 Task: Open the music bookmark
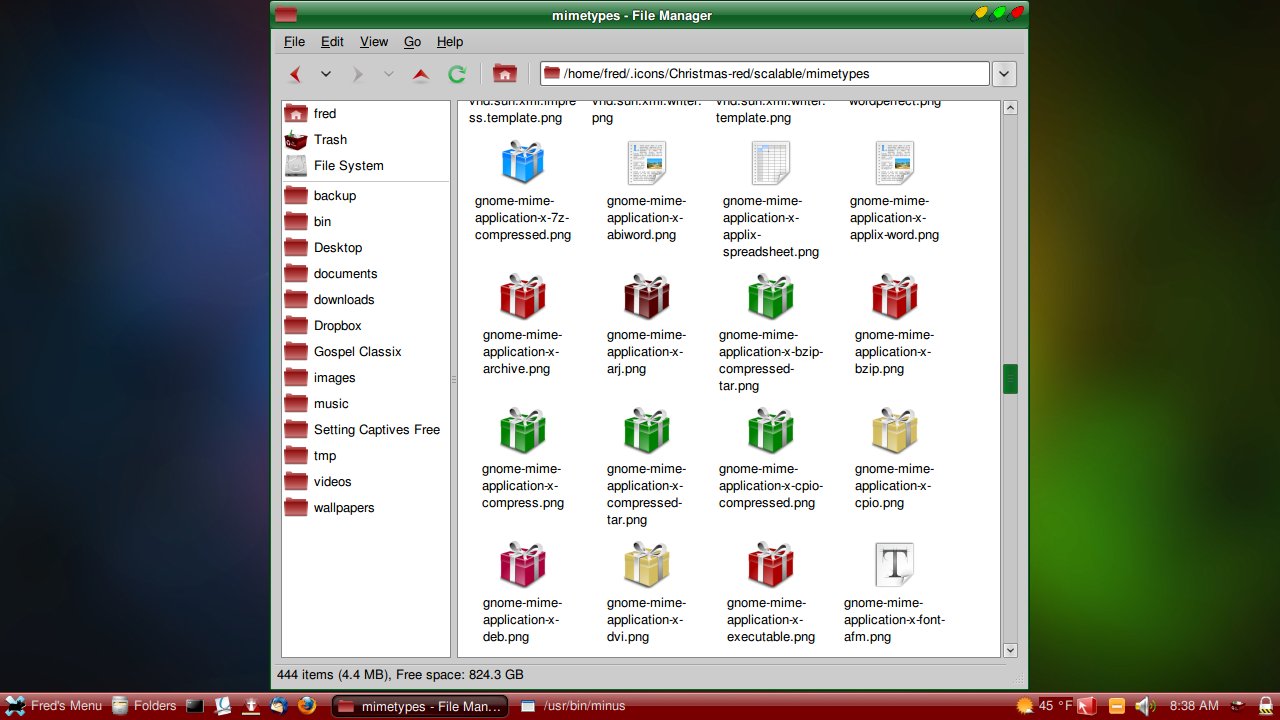(366, 404)
